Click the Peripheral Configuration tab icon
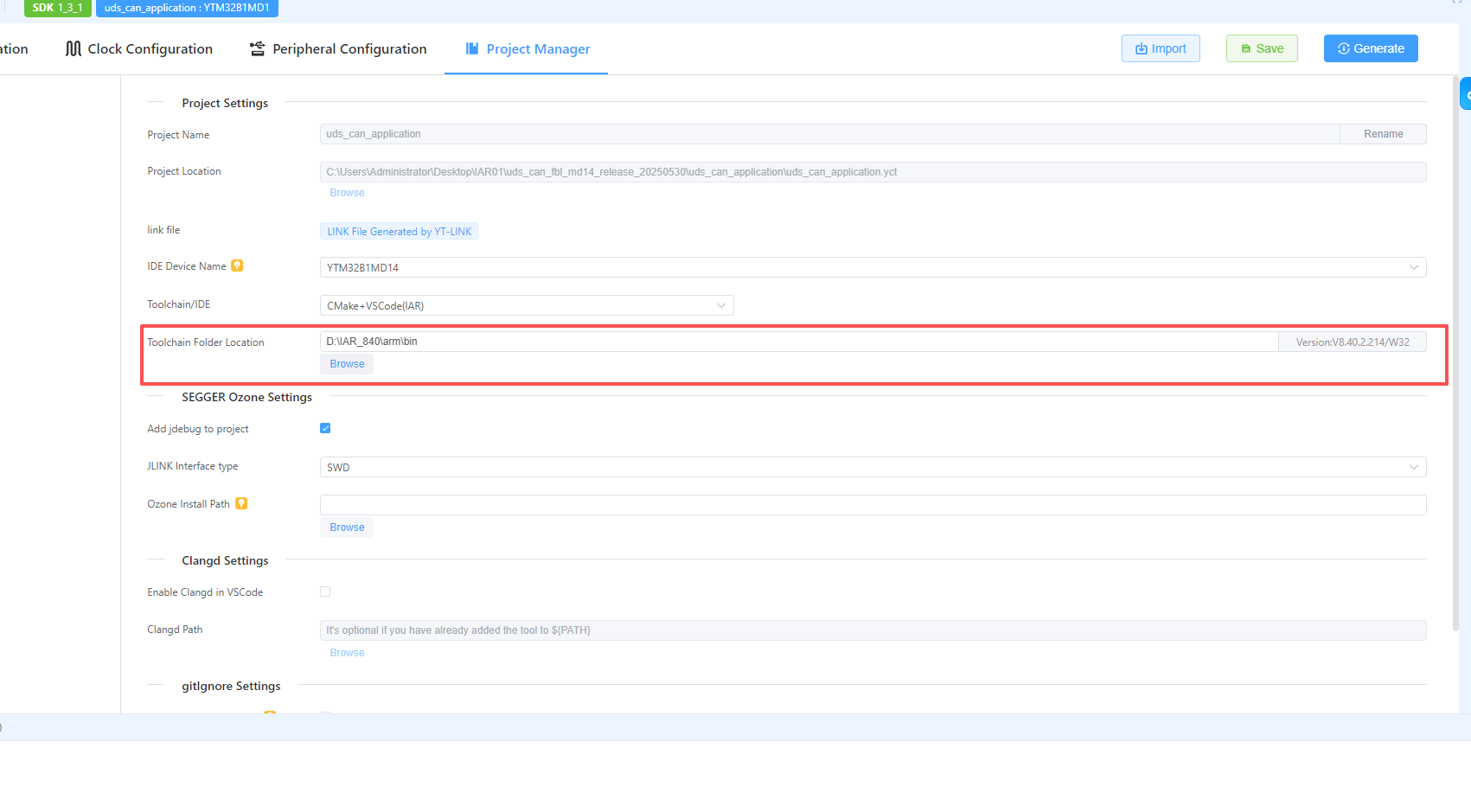 257,49
